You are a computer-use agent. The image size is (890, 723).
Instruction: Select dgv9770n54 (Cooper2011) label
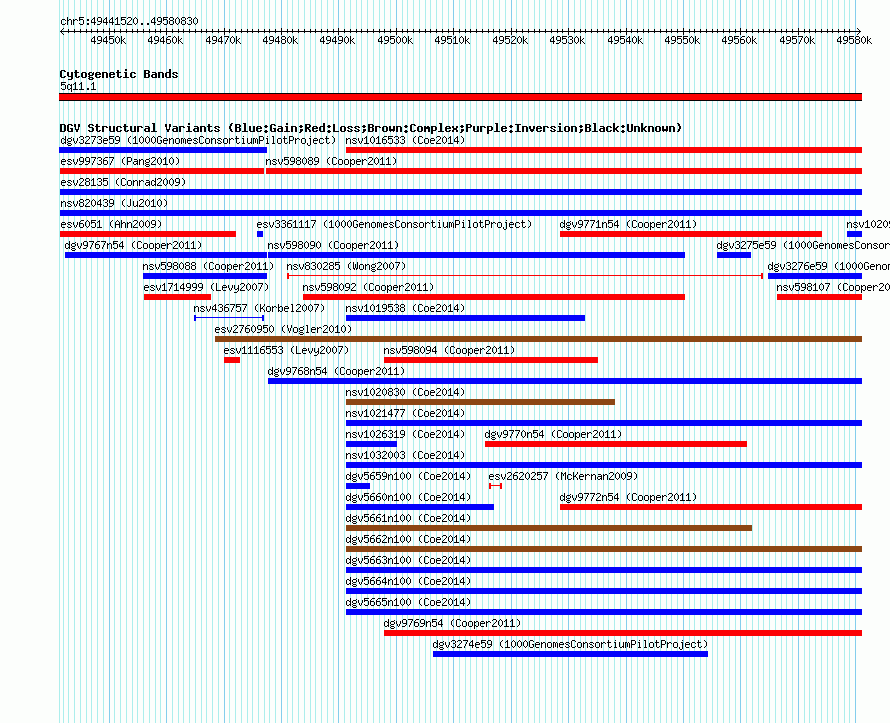(553, 434)
